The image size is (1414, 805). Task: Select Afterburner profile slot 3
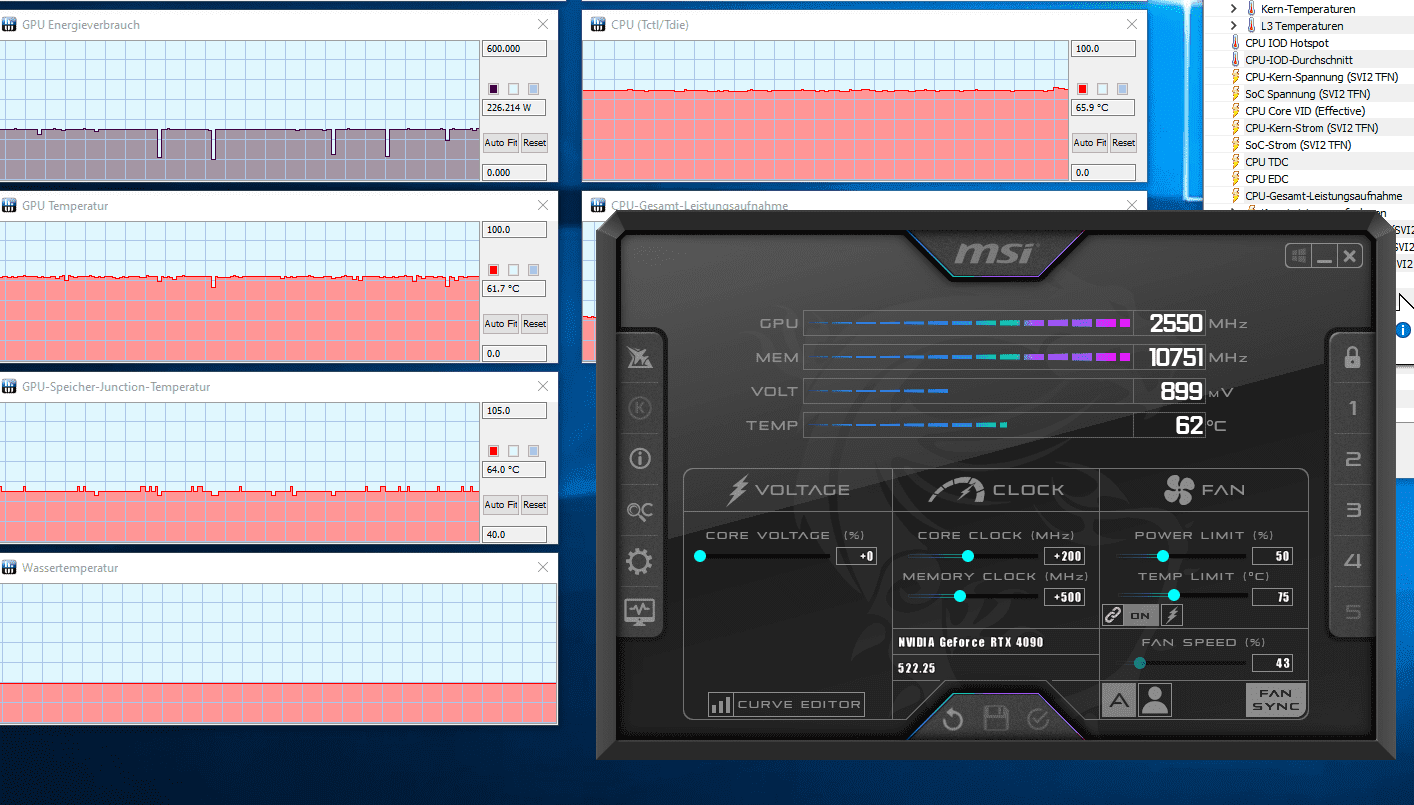click(x=1352, y=510)
